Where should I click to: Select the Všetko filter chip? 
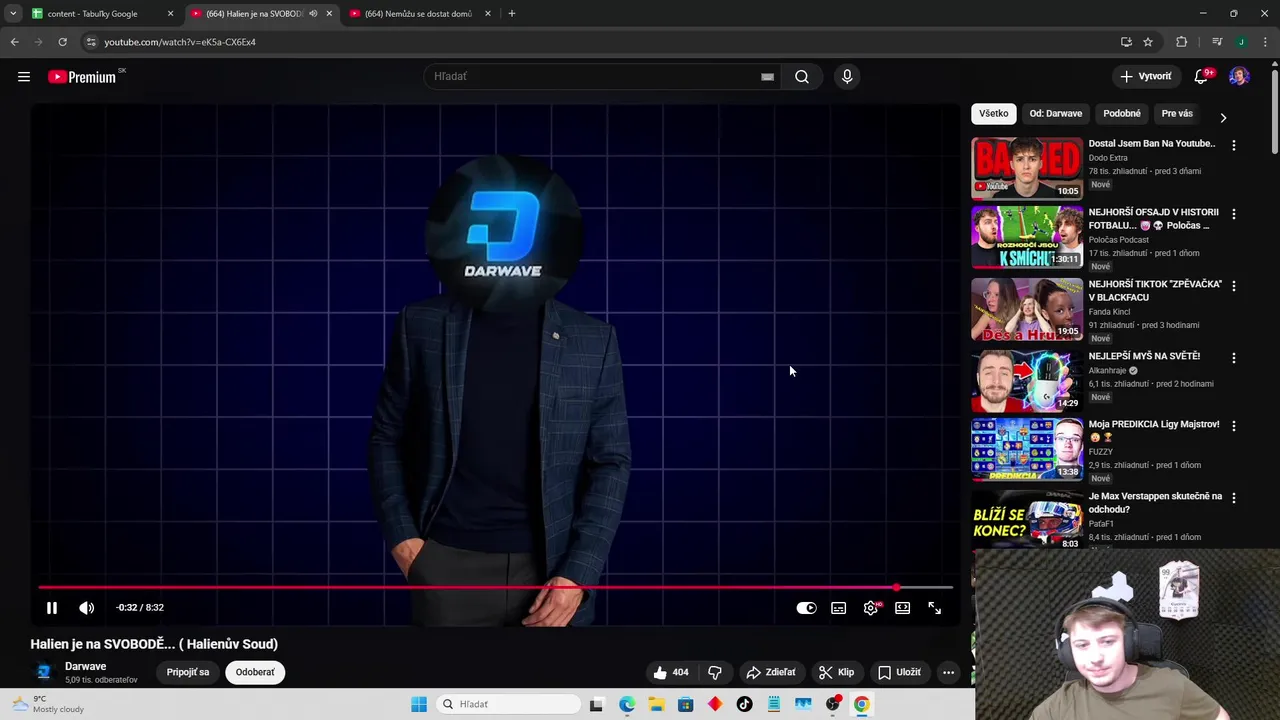tap(994, 114)
